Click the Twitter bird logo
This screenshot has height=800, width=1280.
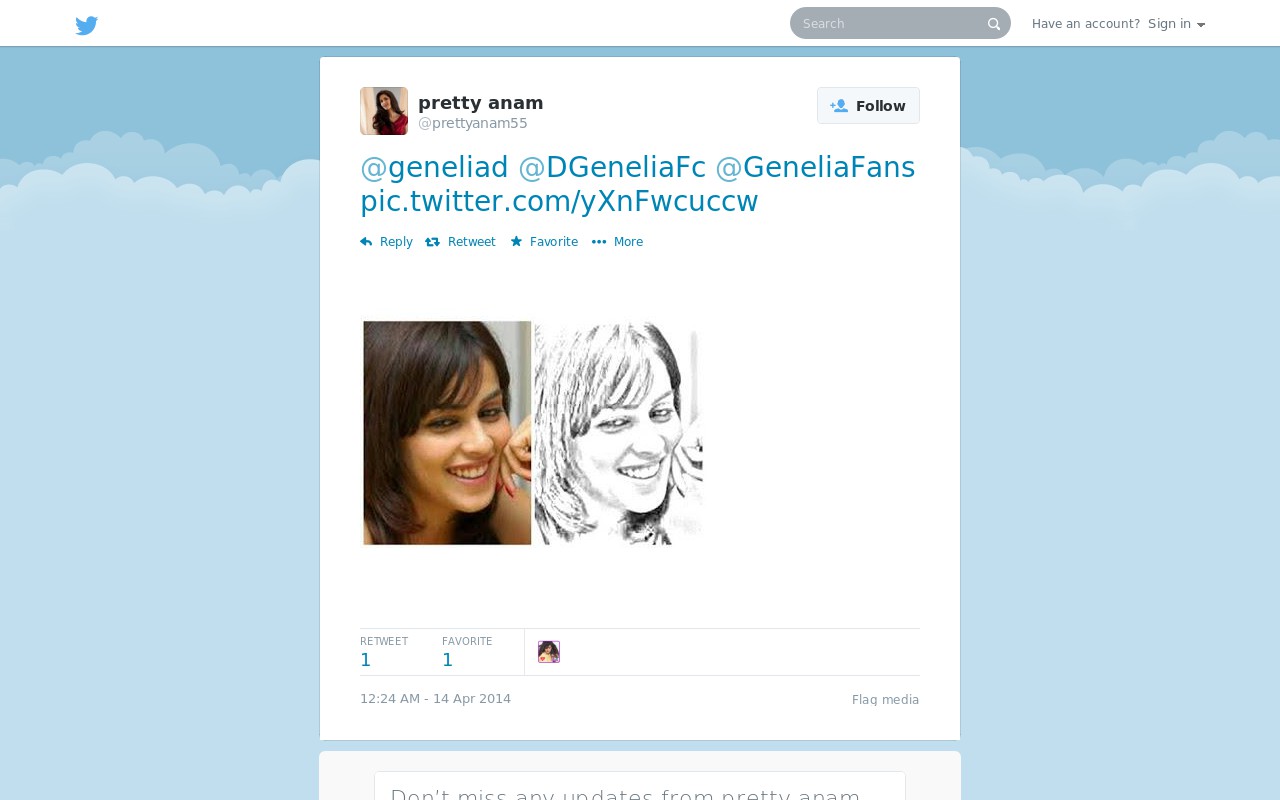[87, 25]
